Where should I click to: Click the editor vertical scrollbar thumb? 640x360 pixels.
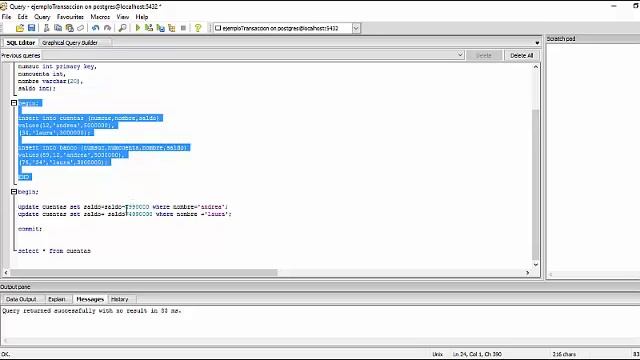click(536, 185)
